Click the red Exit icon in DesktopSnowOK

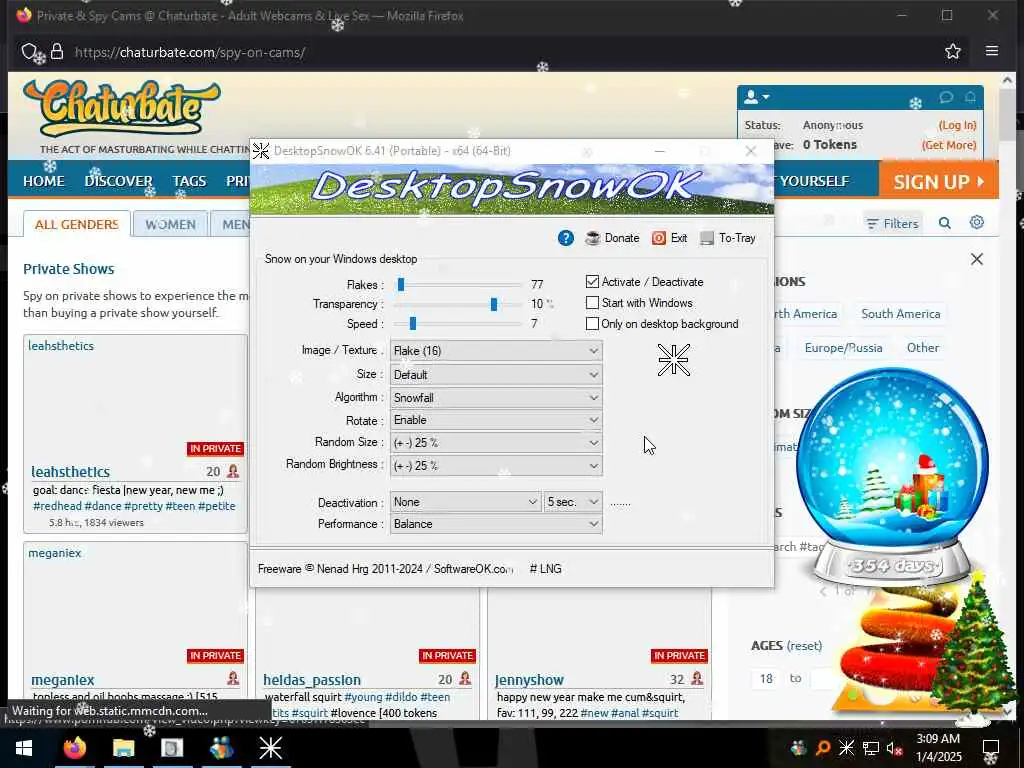pyautogui.click(x=659, y=238)
